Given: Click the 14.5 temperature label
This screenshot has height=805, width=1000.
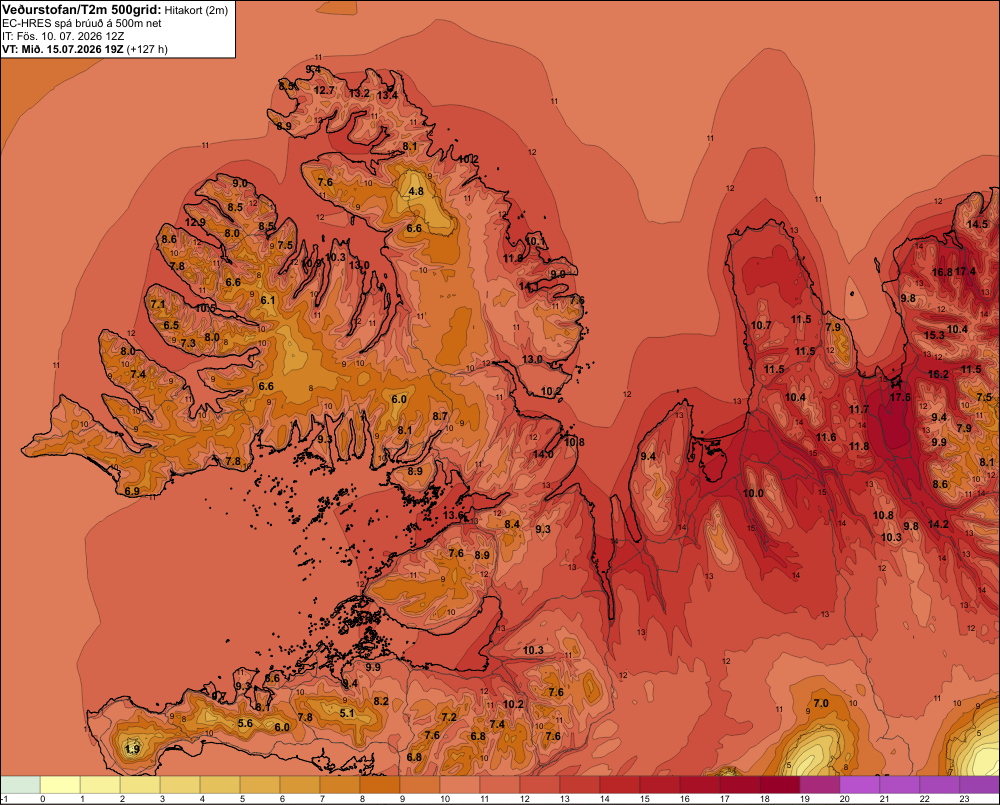Looking at the screenshot, I should [977, 224].
